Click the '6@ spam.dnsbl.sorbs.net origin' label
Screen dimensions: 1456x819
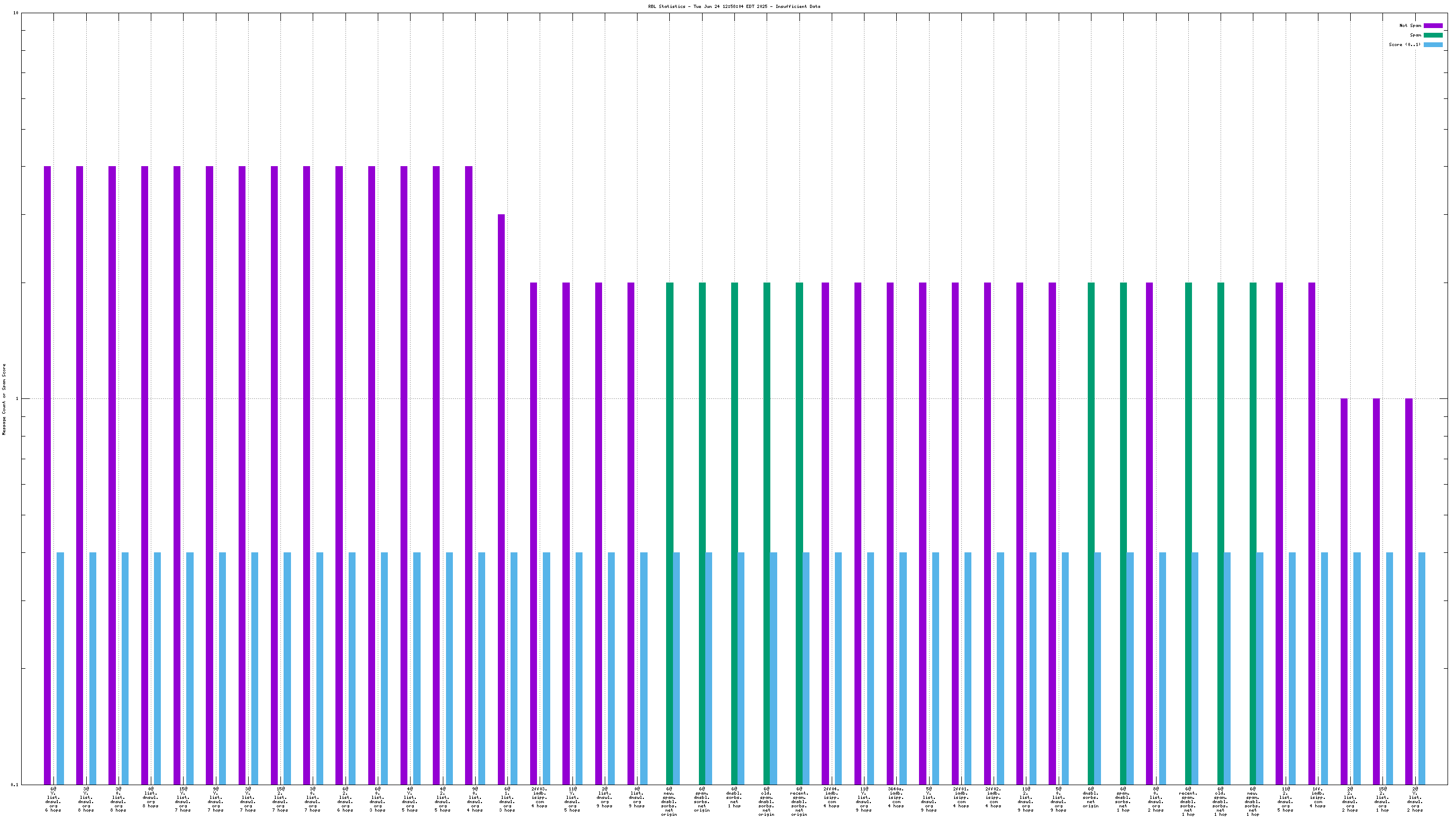(702, 799)
